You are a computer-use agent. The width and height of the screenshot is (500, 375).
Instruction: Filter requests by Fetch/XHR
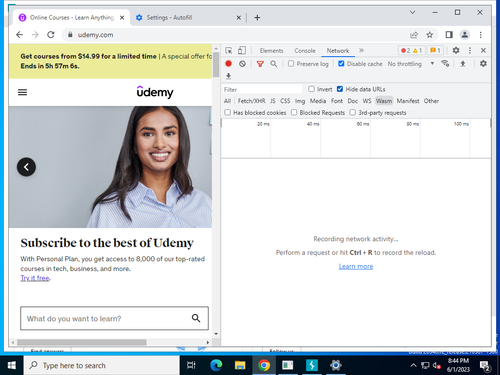251,101
